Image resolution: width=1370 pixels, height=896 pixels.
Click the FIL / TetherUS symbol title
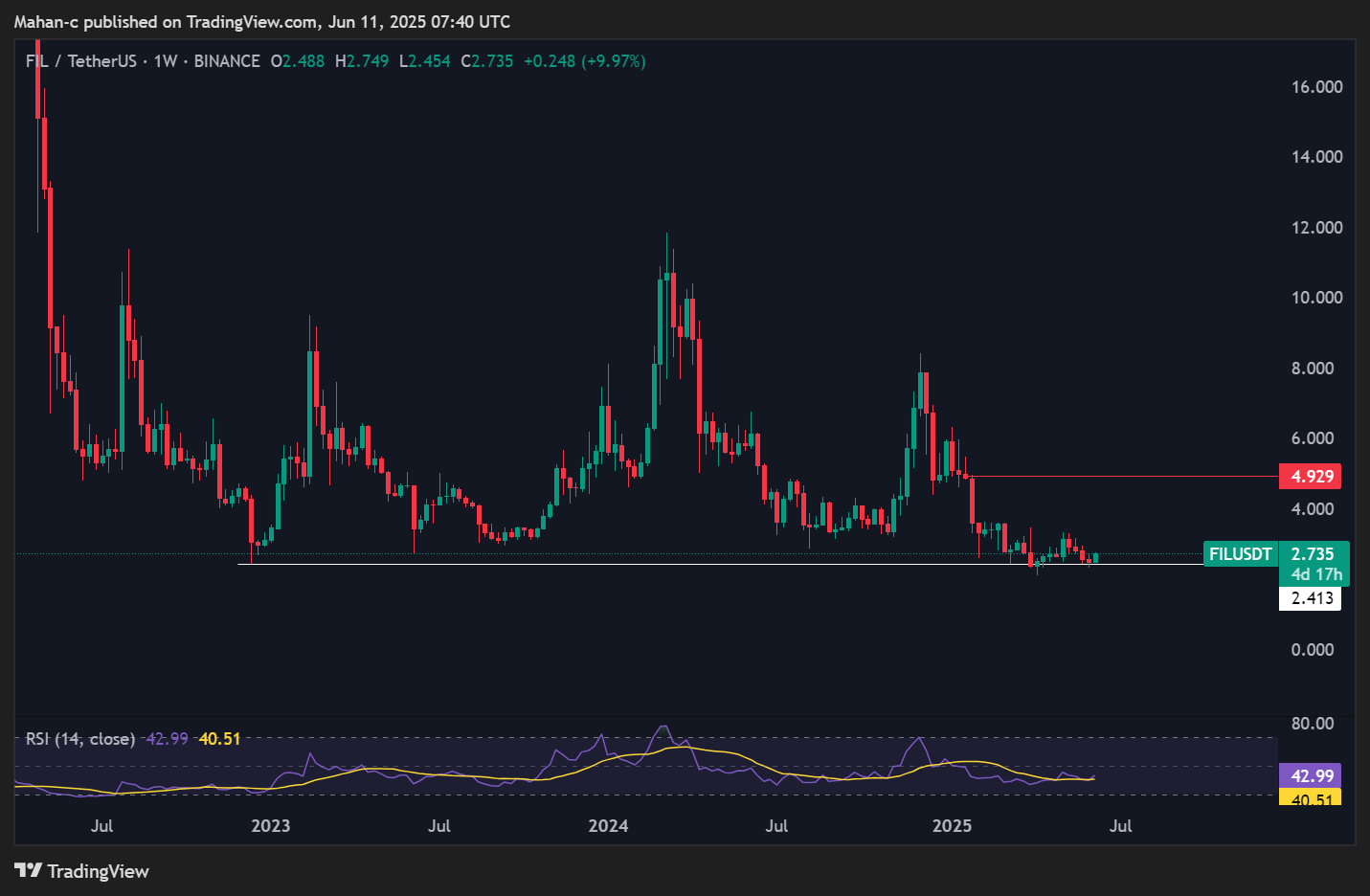pos(81,61)
